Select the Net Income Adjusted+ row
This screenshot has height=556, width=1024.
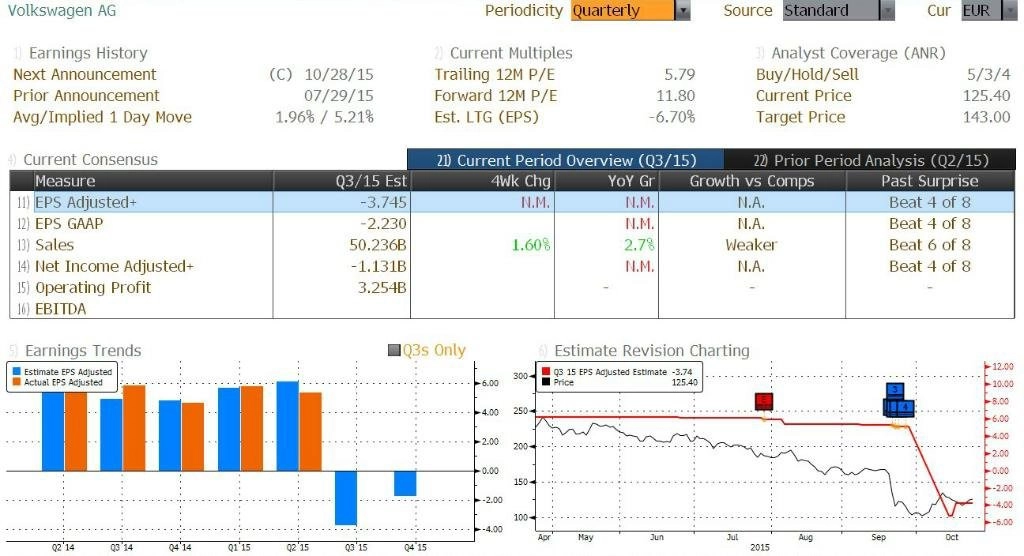[x=512, y=267]
